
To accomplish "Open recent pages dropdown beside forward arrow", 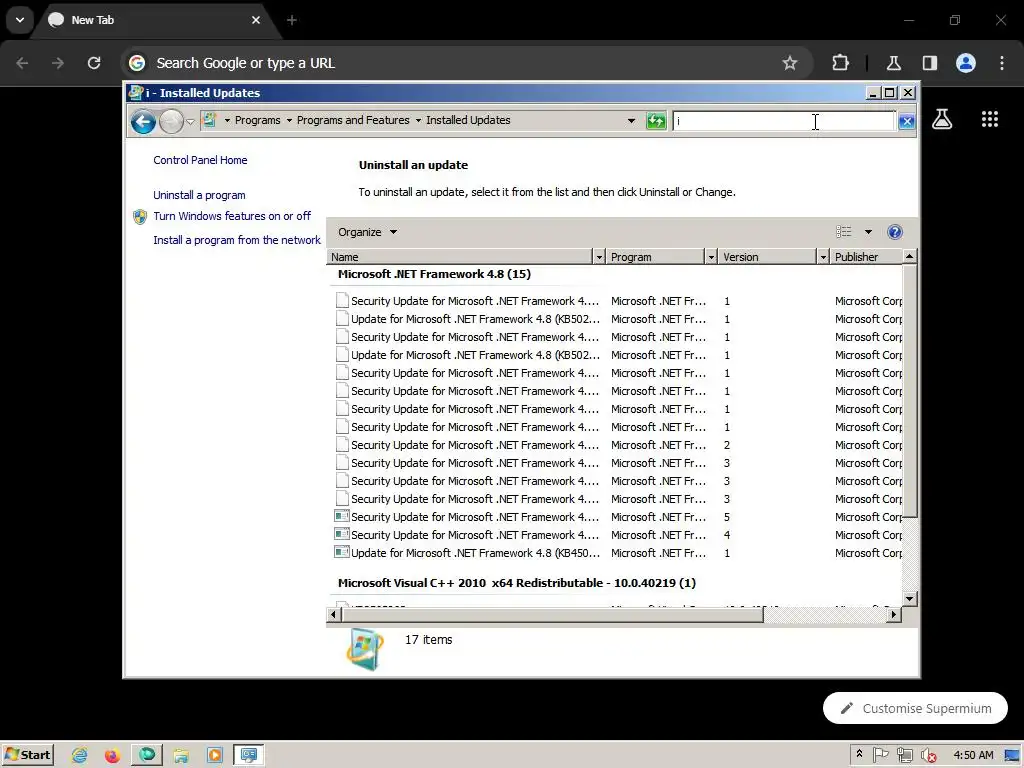I will click(190, 121).
